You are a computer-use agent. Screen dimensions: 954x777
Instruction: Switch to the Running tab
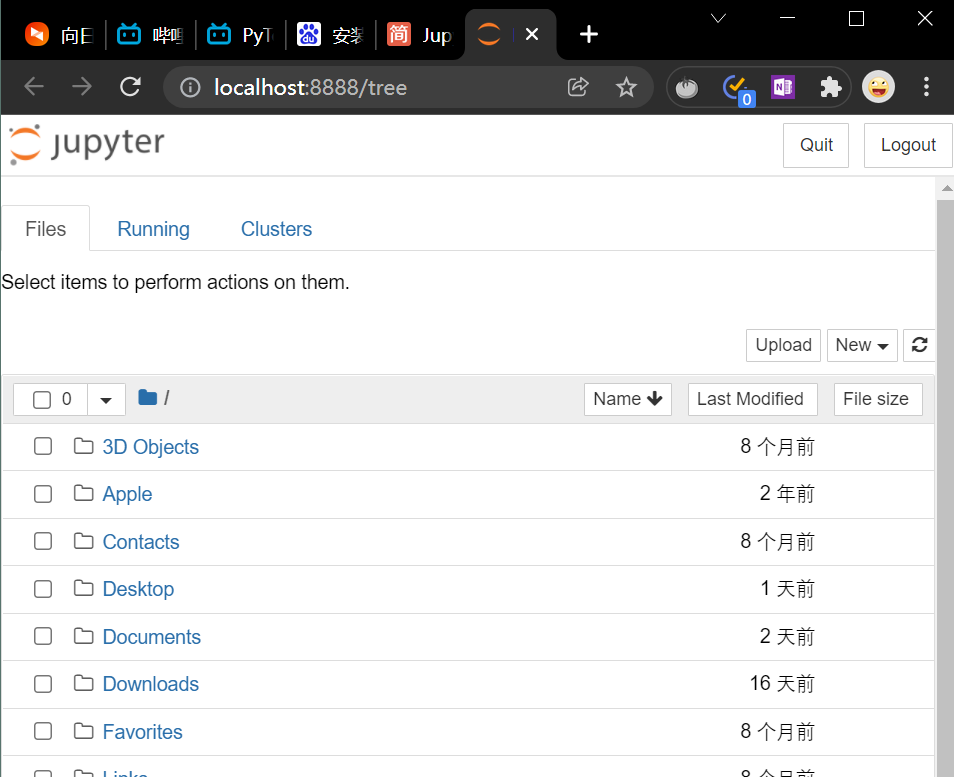[153, 229]
